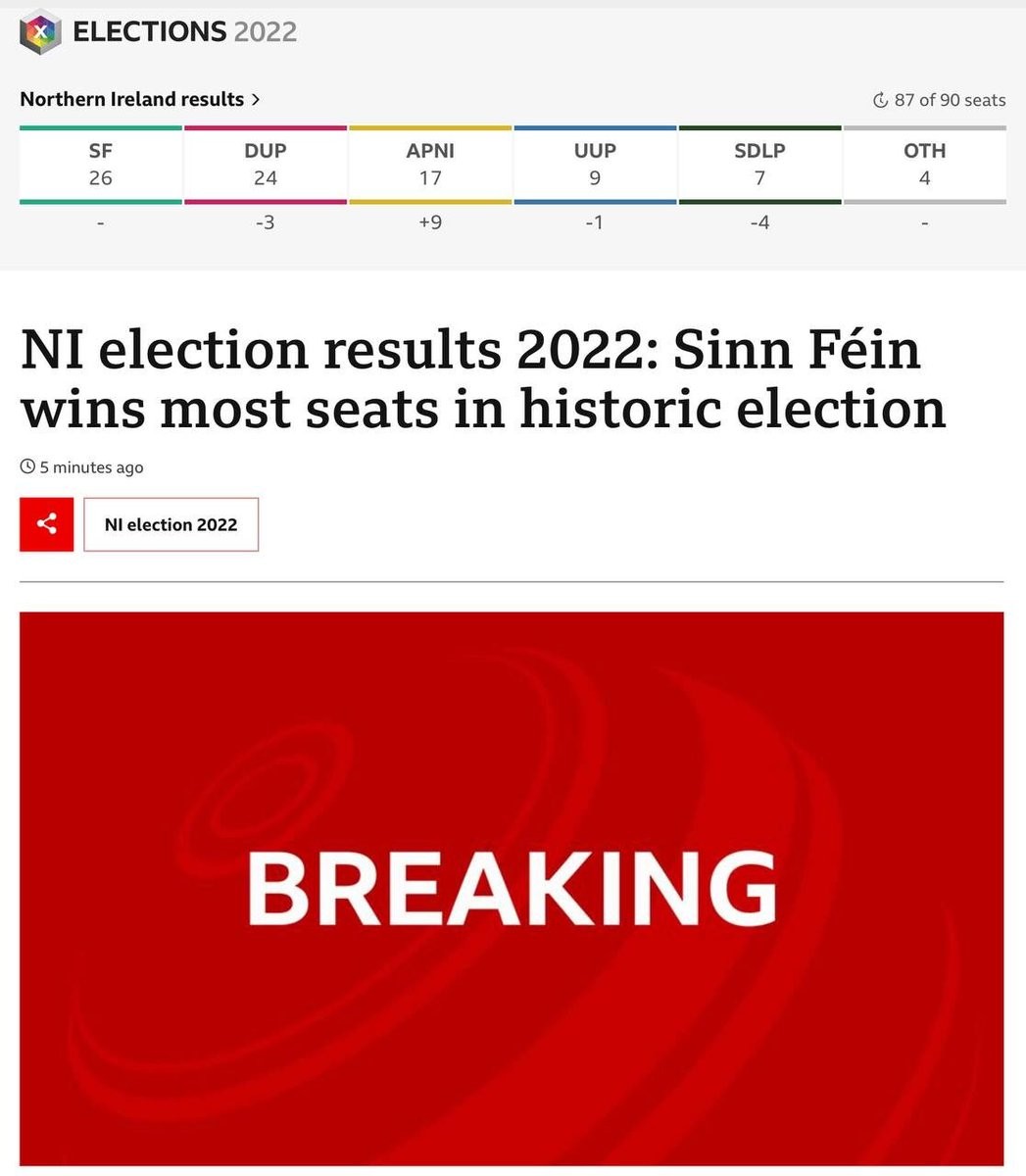Click the ELECTIONS 2022 header title

pyautogui.click(x=185, y=32)
